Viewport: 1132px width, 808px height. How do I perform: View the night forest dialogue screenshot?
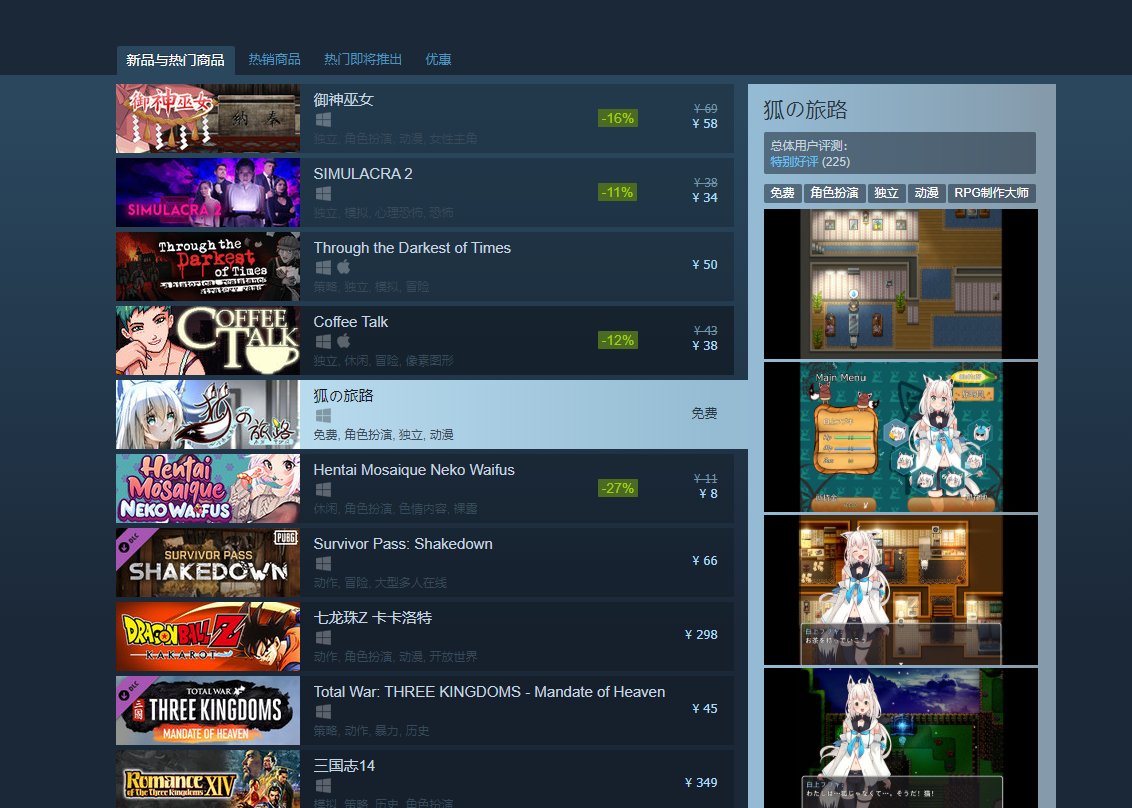click(x=901, y=738)
